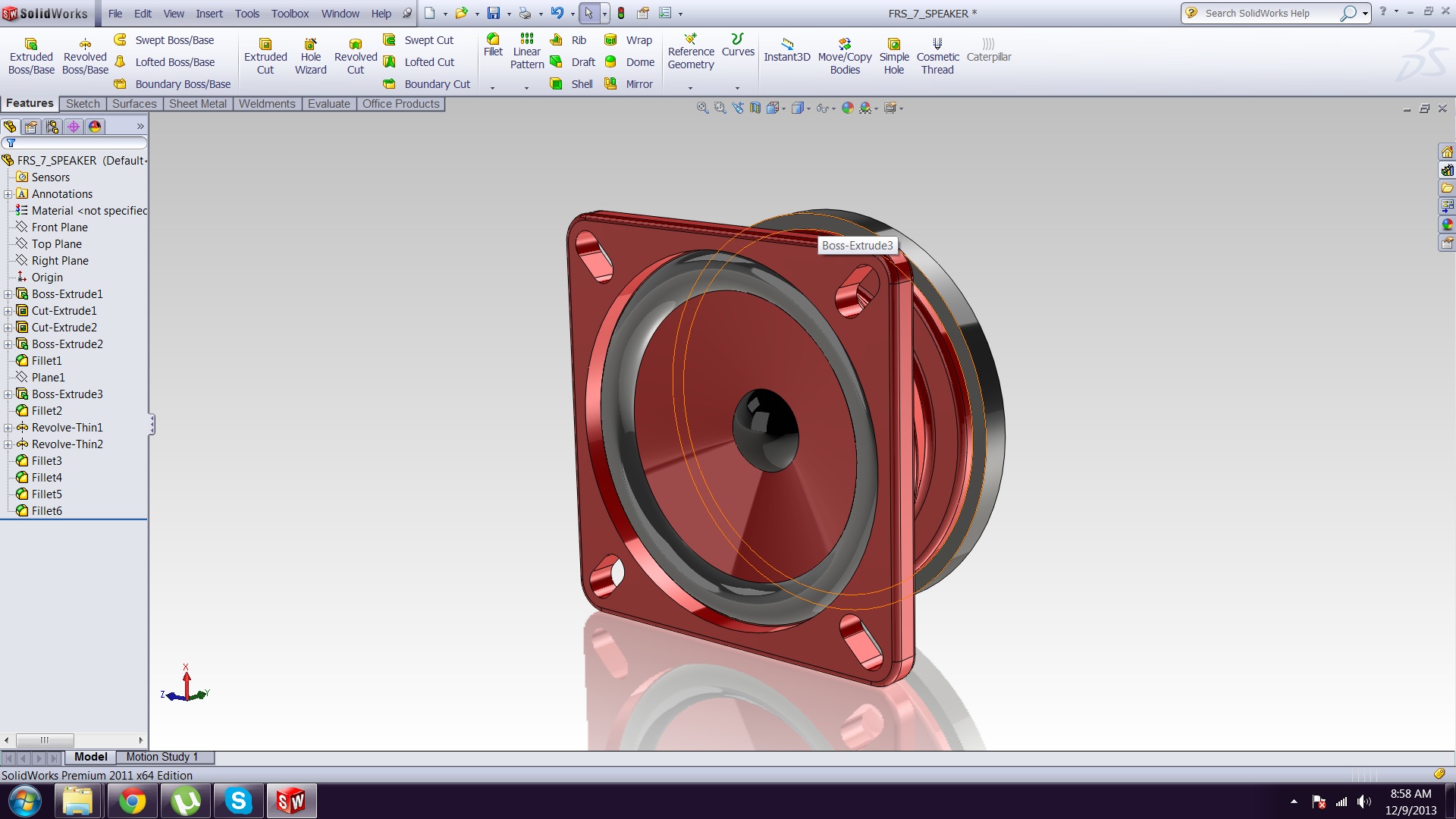Choose the Boundary Boss/Base tool
Image resolution: width=1456 pixels, height=819 pixels.
click(172, 84)
